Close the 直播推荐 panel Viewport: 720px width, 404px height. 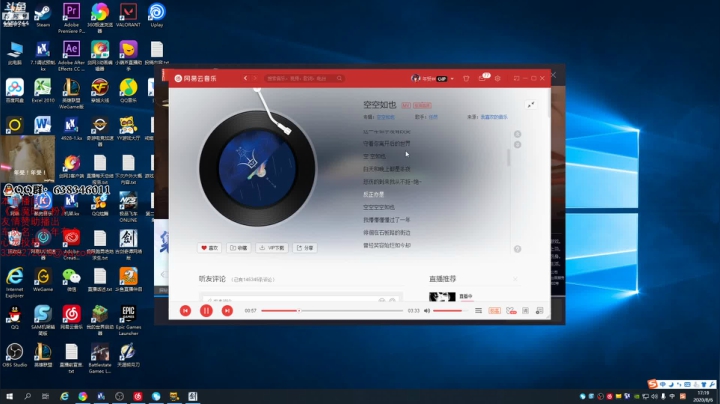coord(515,279)
